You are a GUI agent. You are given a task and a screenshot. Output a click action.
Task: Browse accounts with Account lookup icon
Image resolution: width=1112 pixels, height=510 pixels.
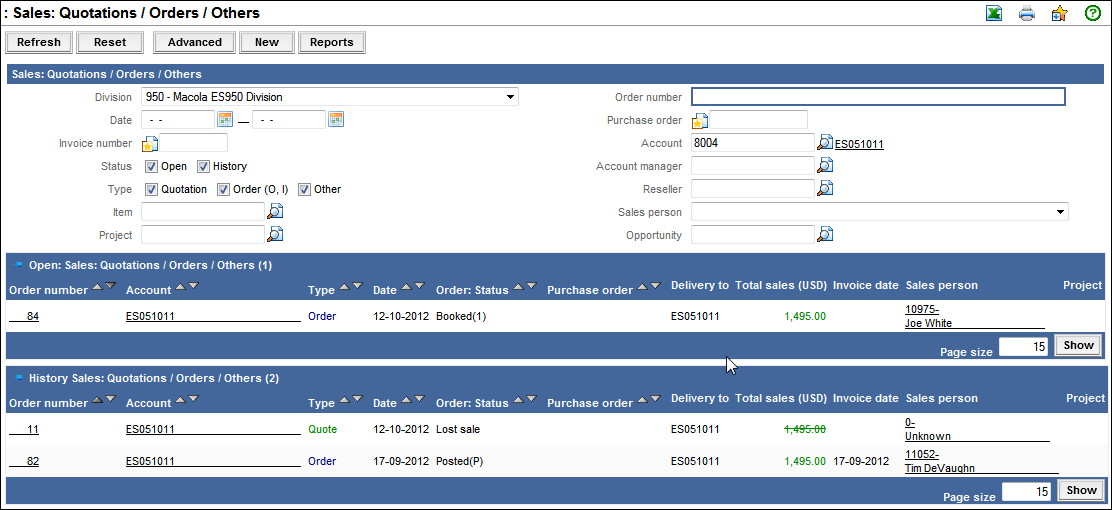[x=825, y=143]
